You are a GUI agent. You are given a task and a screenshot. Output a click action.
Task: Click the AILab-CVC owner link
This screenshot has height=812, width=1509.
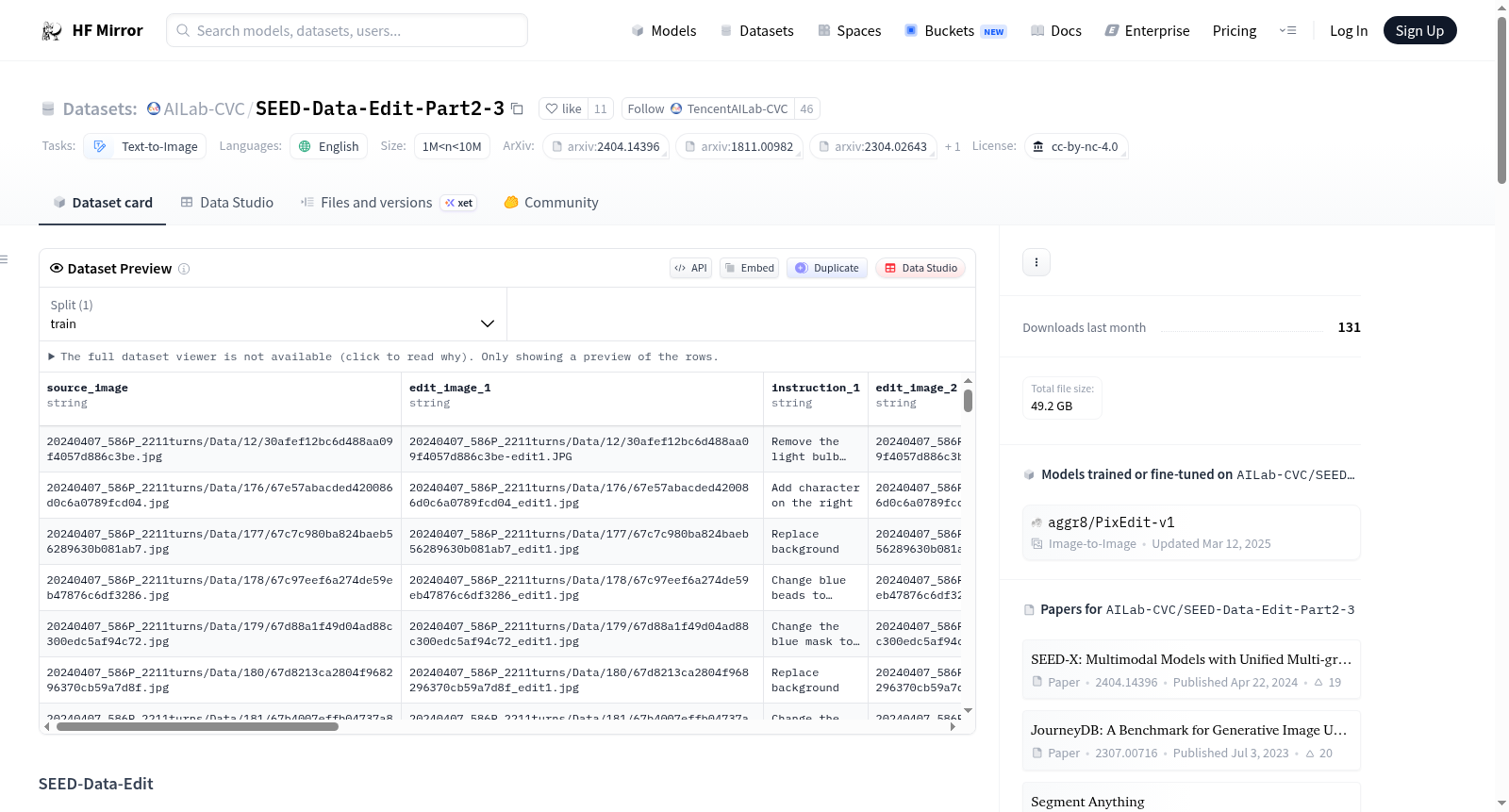(x=204, y=108)
